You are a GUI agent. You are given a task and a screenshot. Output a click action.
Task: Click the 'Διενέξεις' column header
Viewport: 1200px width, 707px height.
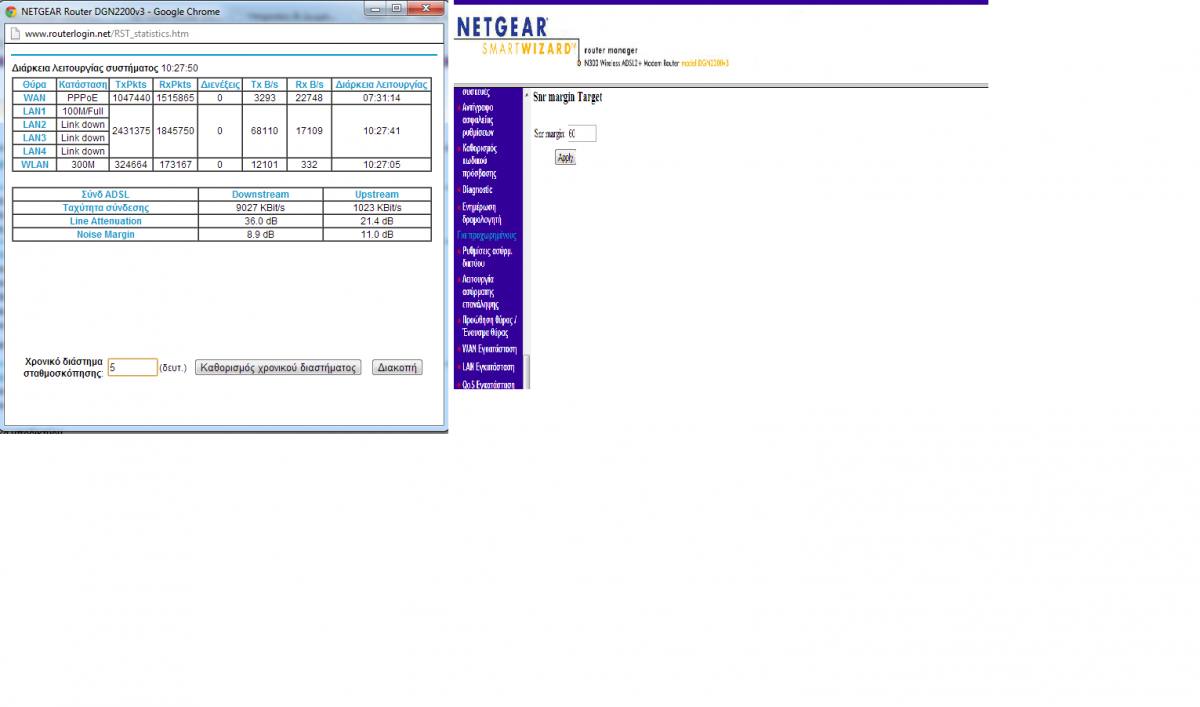point(220,85)
